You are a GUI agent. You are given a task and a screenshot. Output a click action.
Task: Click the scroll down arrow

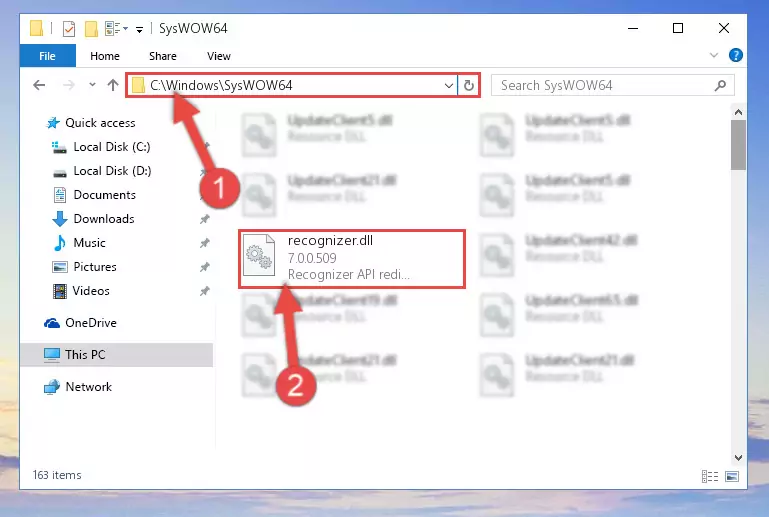tap(738, 458)
